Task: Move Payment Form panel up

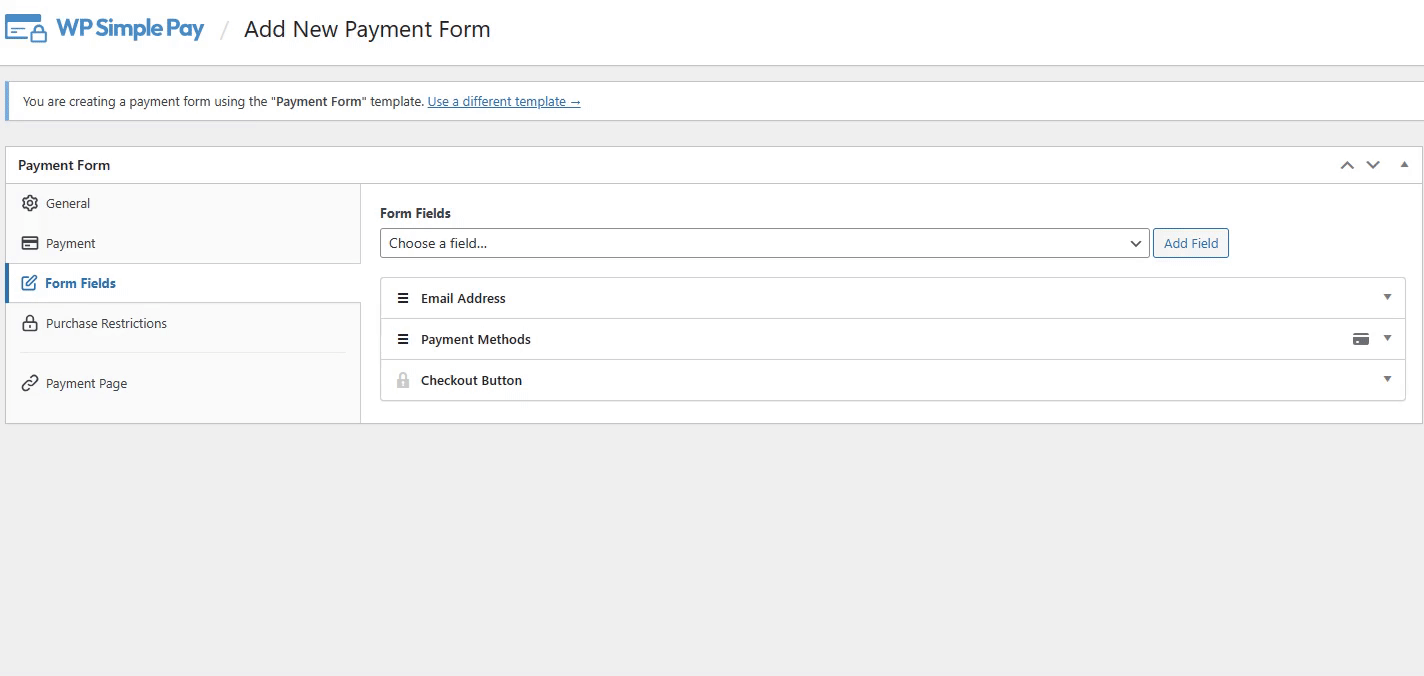Action: pos(1347,165)
